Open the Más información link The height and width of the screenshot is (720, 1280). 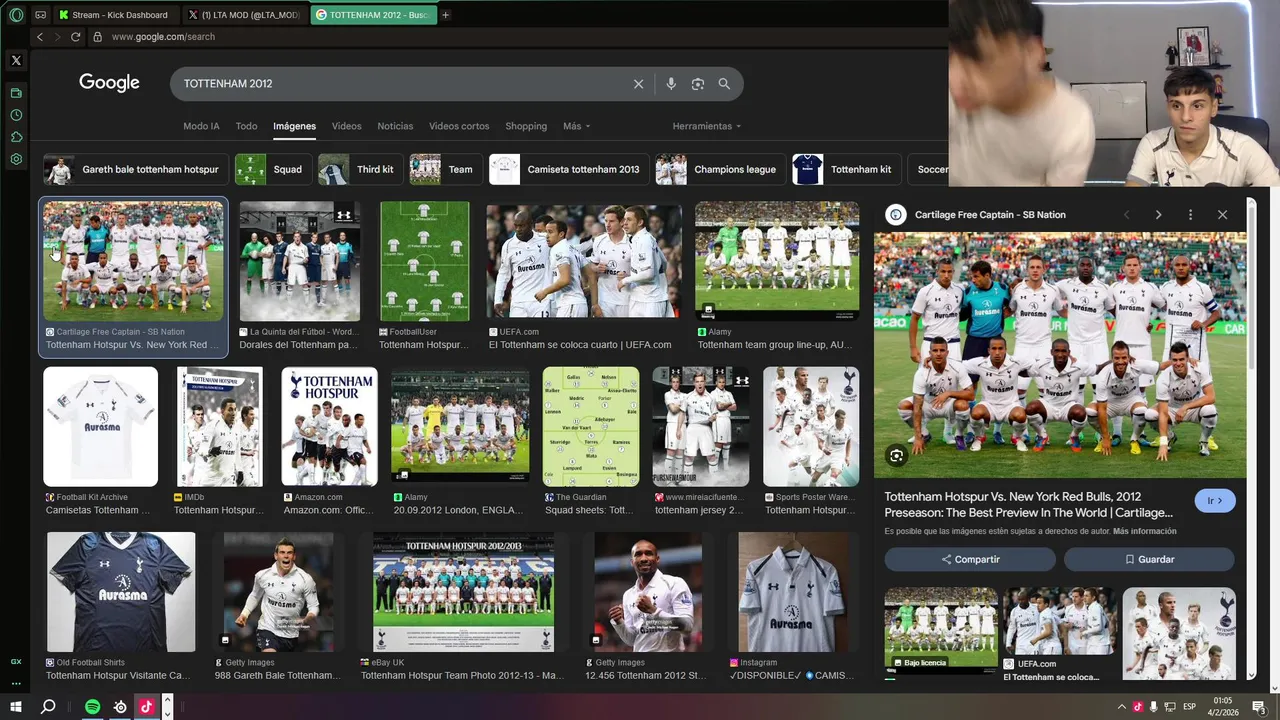pyautogui.click(x=1145, y=532)
